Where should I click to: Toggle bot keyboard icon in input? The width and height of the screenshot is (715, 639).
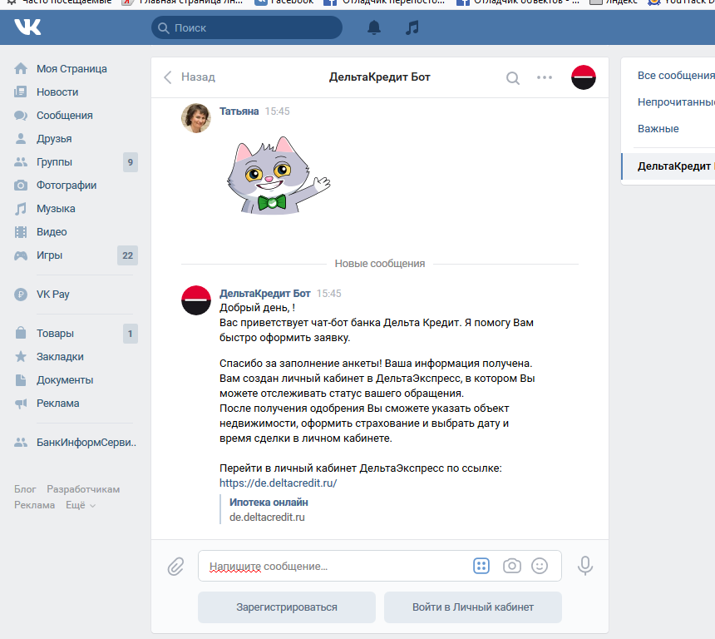point(482,566)
